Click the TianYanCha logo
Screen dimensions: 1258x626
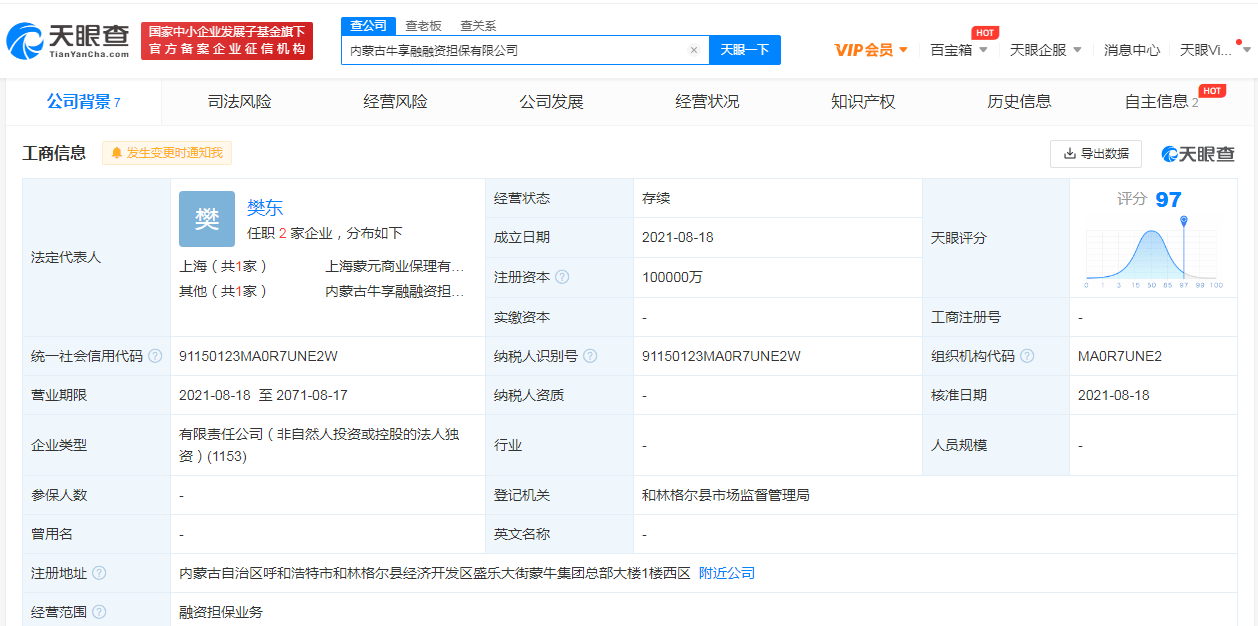68,40
